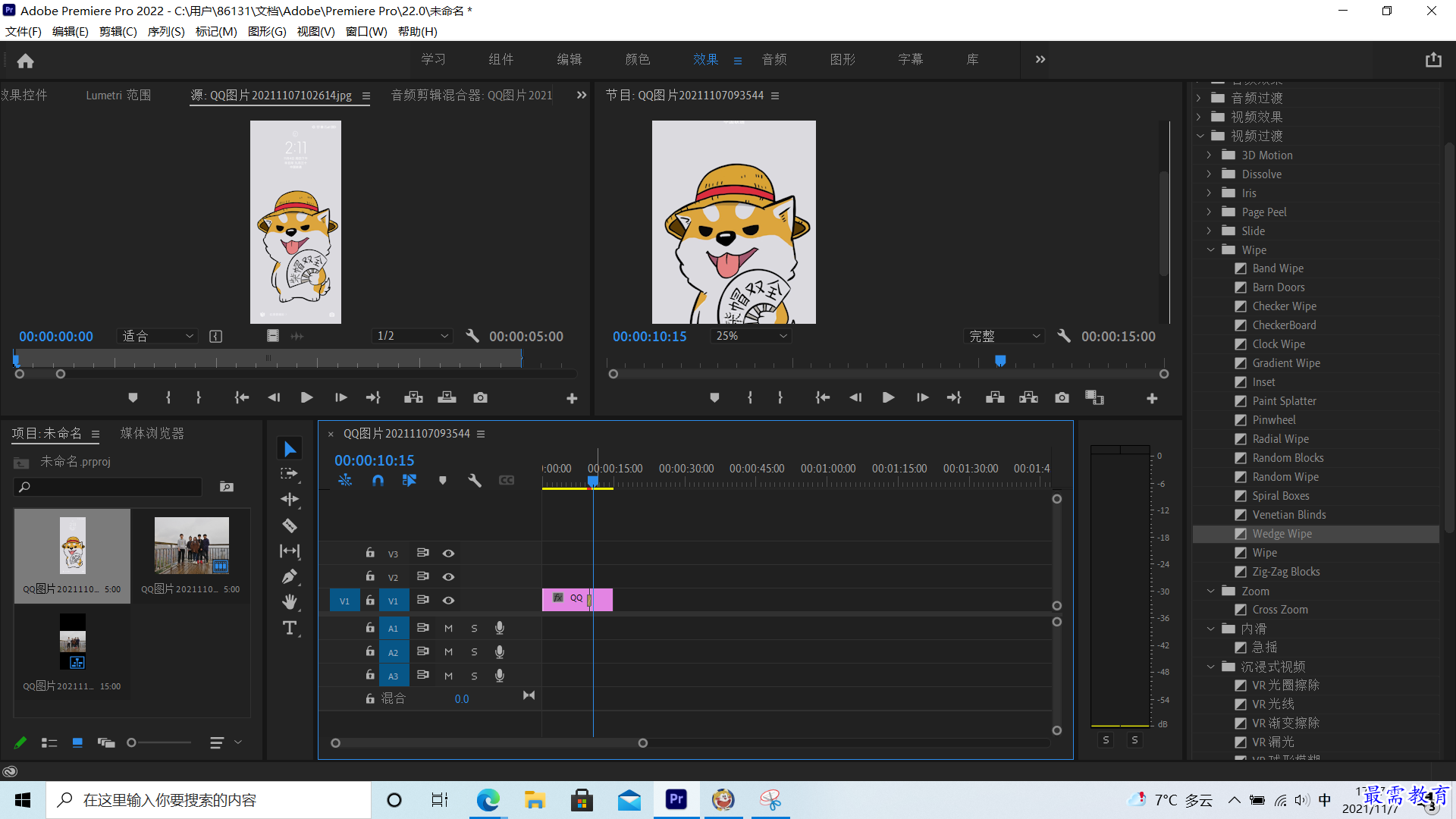The image size is (1456, 819).
Task: Select the Selection tool arrow
Action: tap(290, 449)
